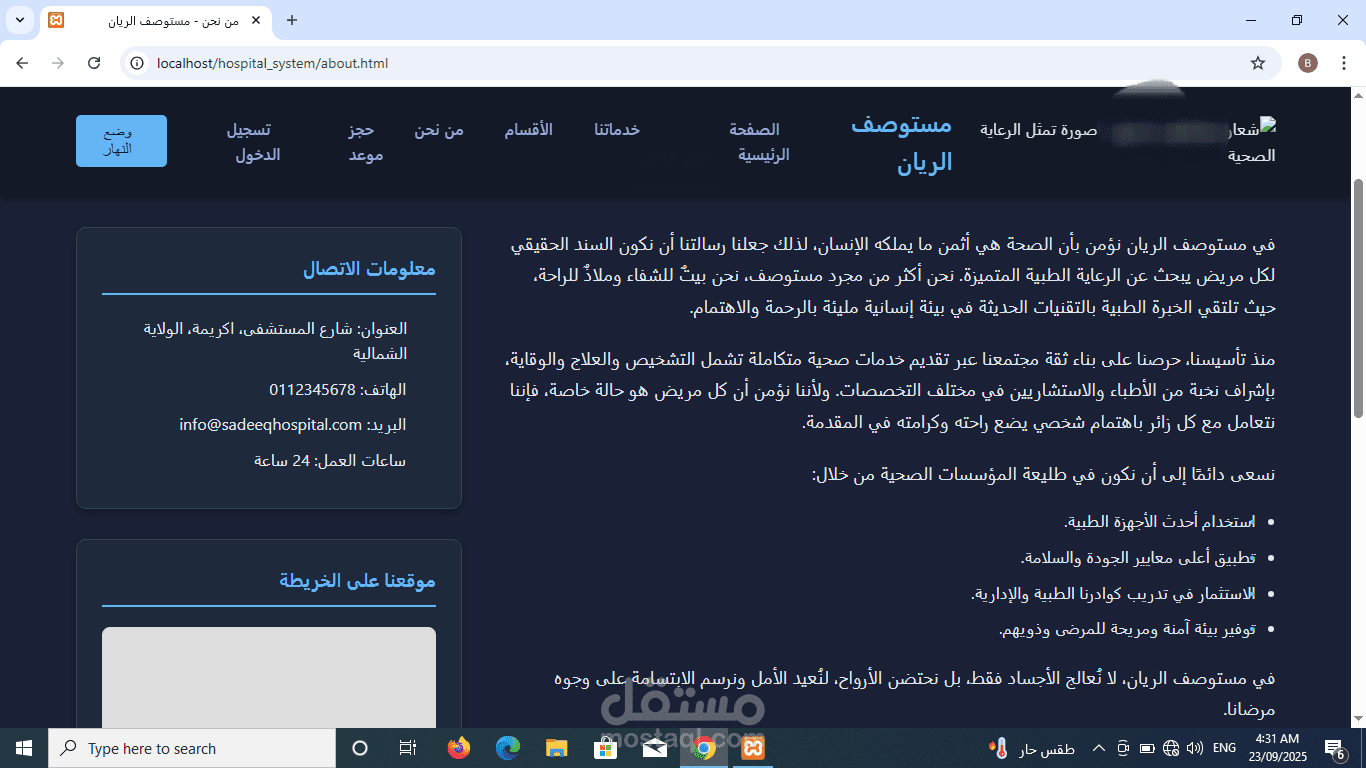This screenshot has height=768, width=1366.
Task: Show hidden tray icons chevron
Action: point(1098,748)
